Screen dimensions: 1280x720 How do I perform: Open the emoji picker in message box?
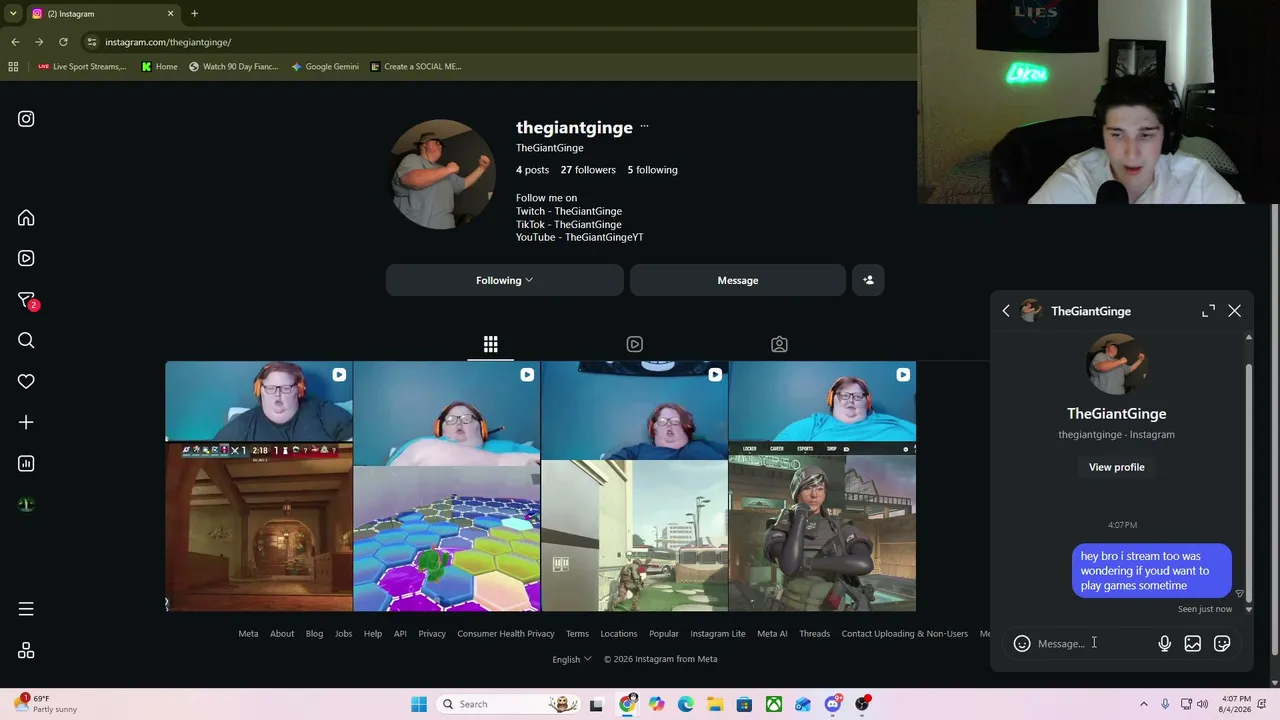(x=1022, y=644)
